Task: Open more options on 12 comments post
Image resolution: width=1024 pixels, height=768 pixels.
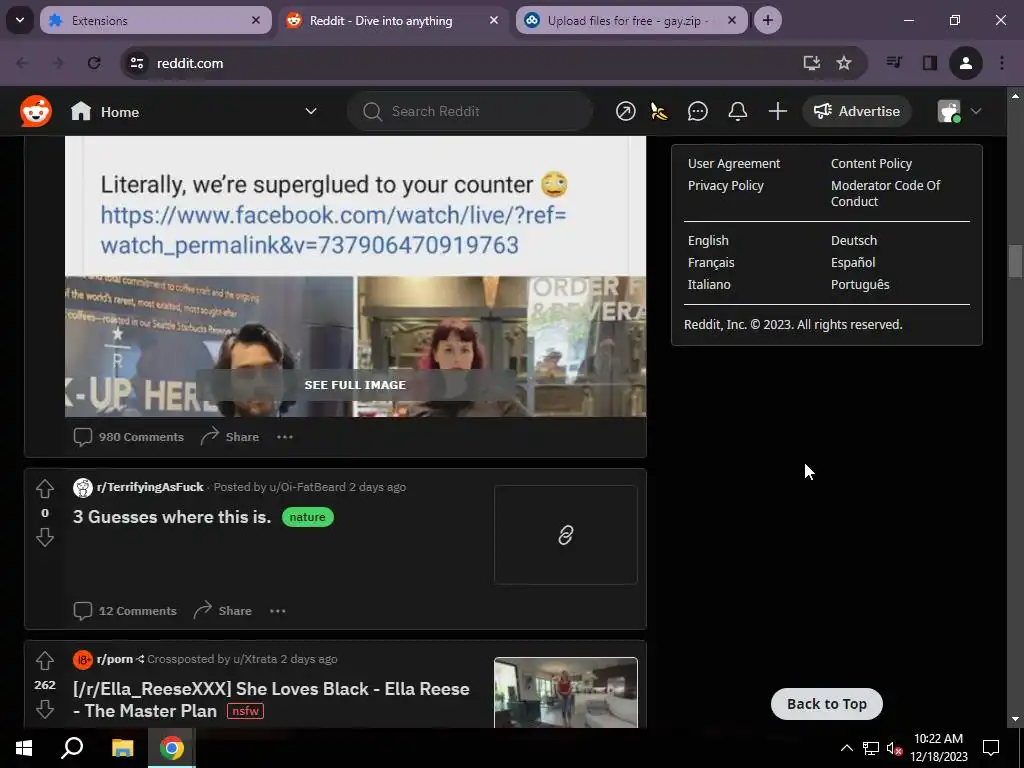Action: tap(278, 611)
